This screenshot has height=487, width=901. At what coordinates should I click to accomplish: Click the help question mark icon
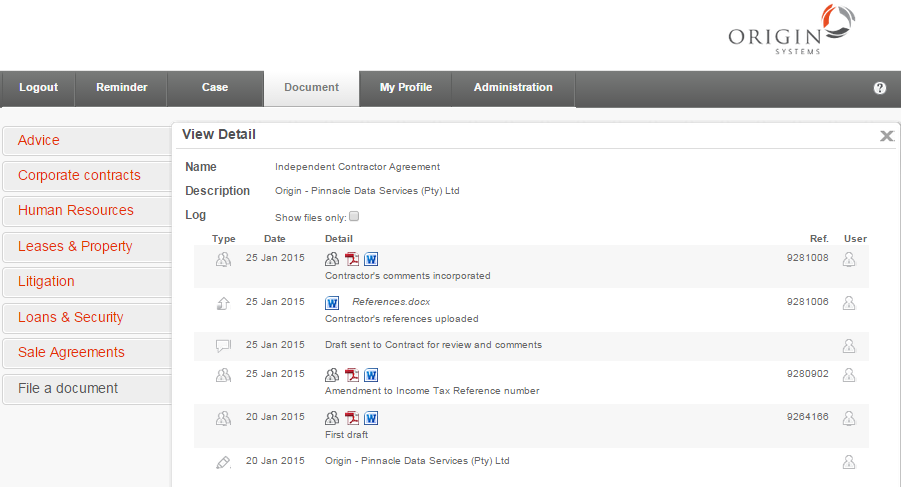click(x=880, y=88)
